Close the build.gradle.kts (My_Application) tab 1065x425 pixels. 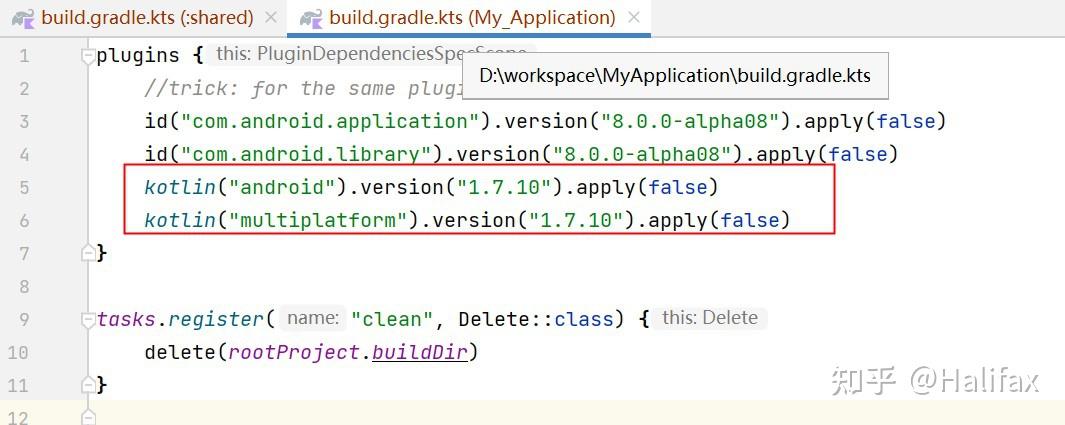(634, 18)
